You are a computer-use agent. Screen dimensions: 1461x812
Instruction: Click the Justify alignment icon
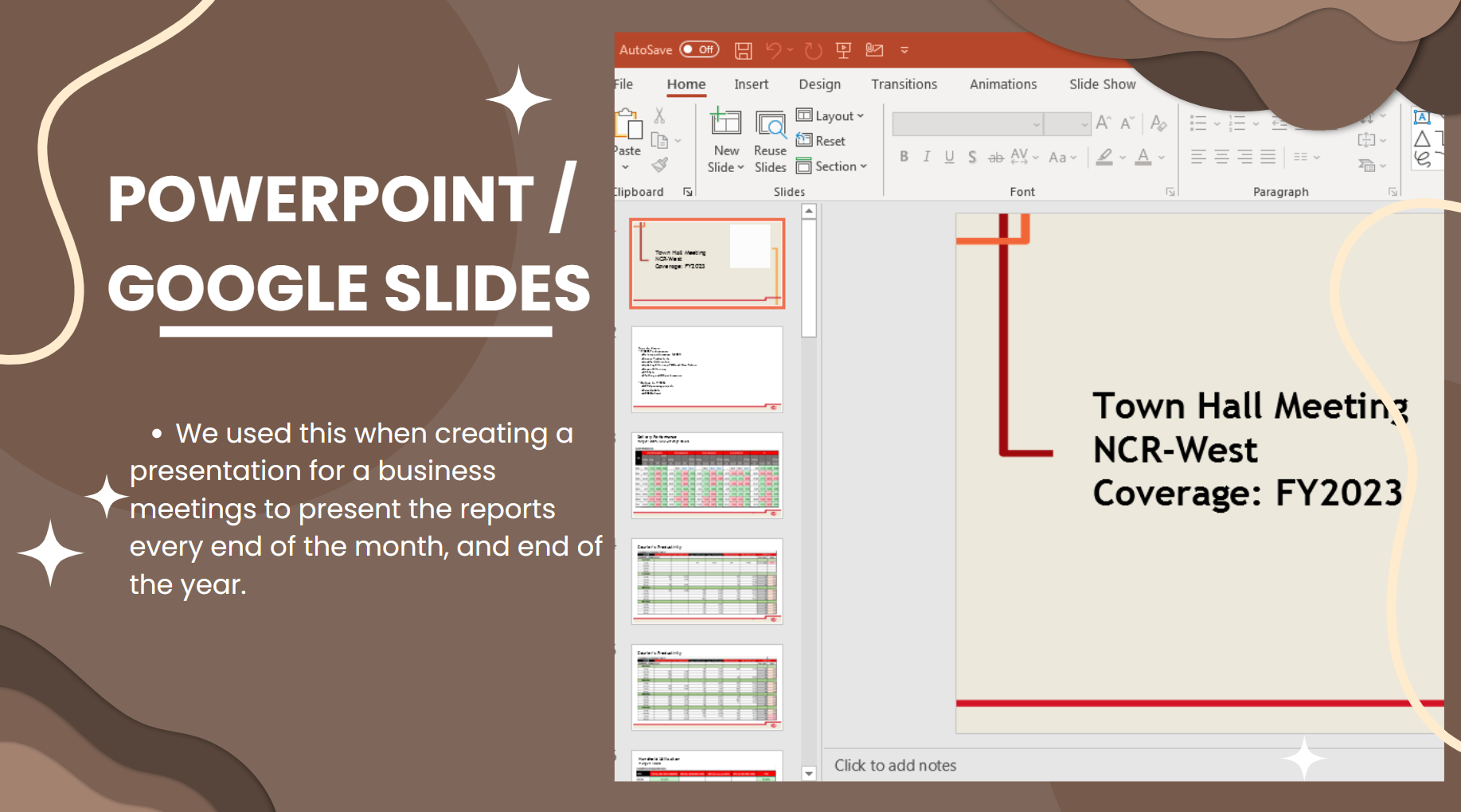click(x=1268, y=157)
